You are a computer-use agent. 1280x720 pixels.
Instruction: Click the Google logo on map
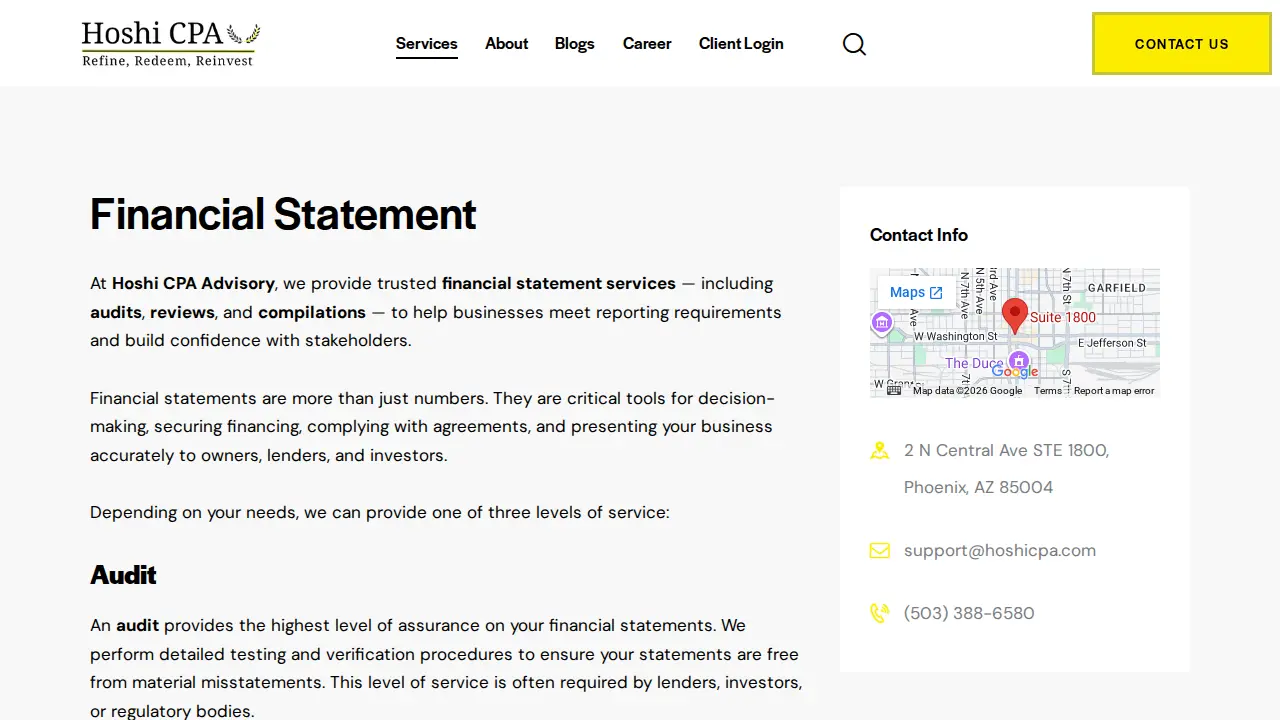point(1015,372)
